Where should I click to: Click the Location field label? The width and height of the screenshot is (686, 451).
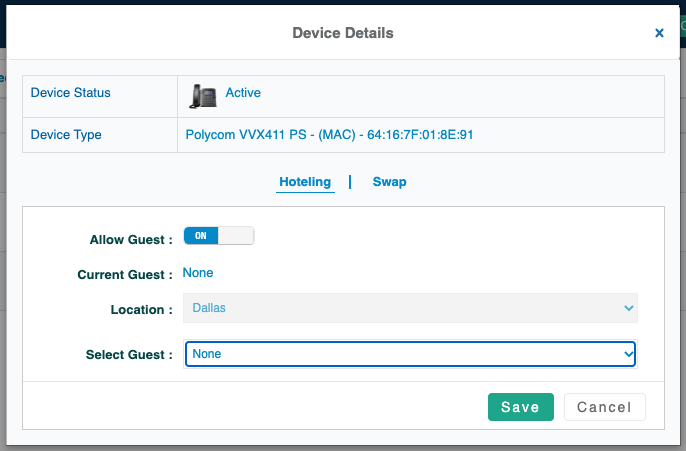click(142, 310)
